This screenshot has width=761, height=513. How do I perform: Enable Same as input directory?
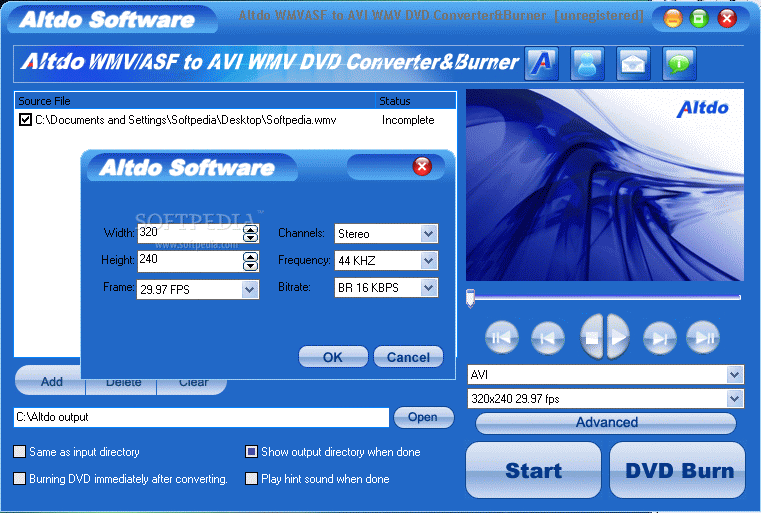click(x=19, y=452)
